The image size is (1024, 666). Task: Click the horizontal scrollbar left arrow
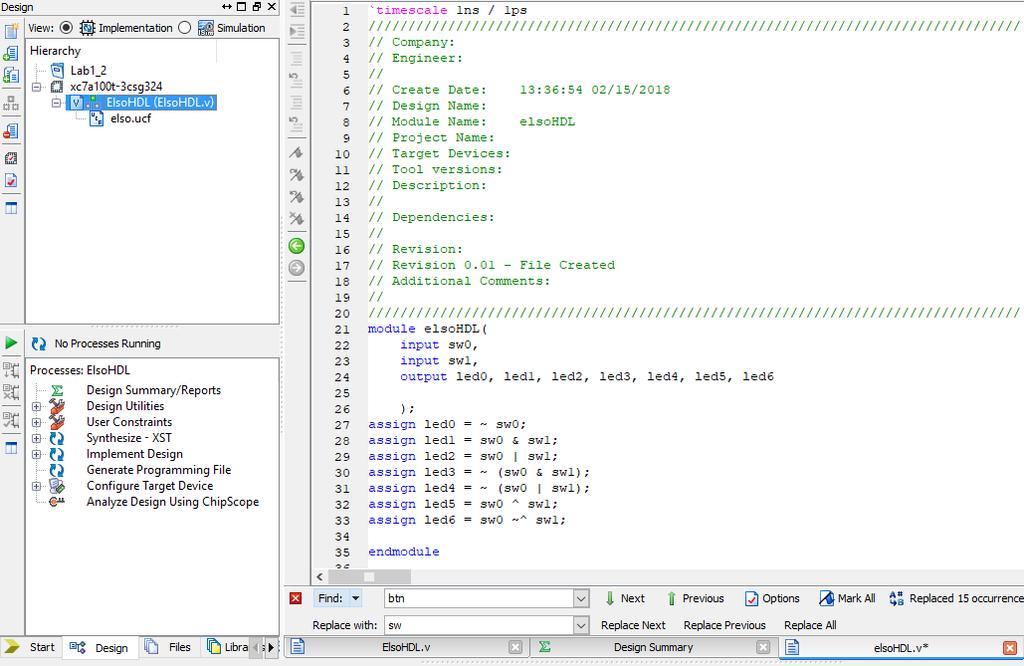(319, 577)
